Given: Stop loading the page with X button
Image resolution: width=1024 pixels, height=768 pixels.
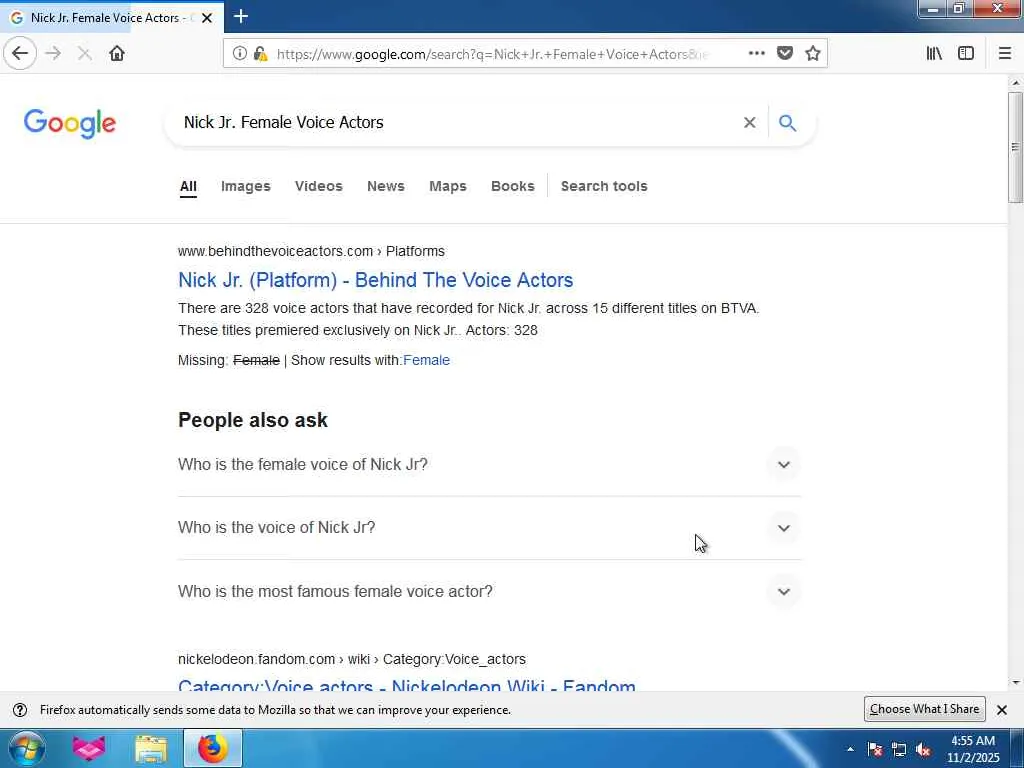Looking at the screenshot, I should 84,54.
